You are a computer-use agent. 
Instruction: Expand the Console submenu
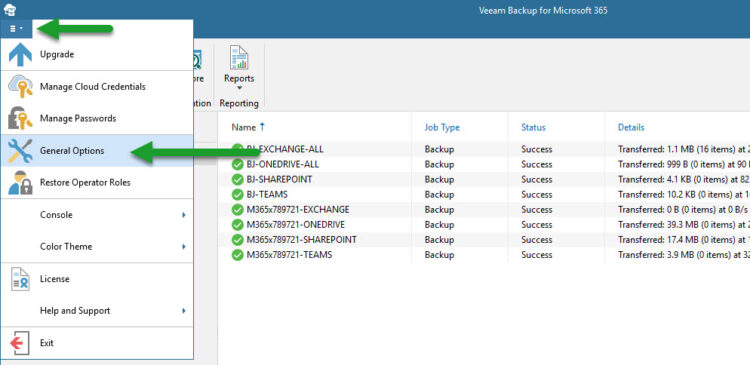97,215
